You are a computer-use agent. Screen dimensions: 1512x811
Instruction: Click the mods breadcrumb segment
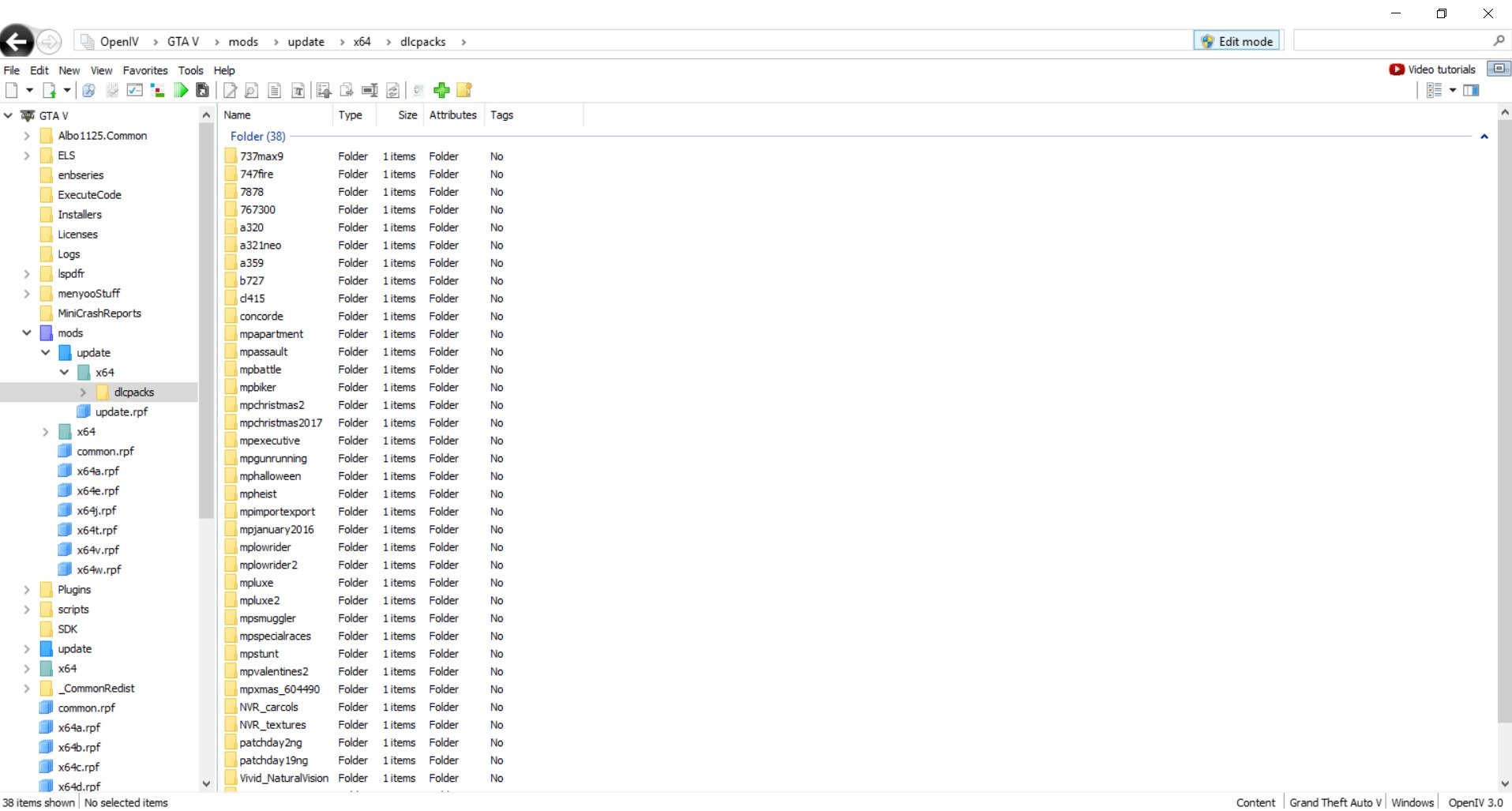coord(243,42)
